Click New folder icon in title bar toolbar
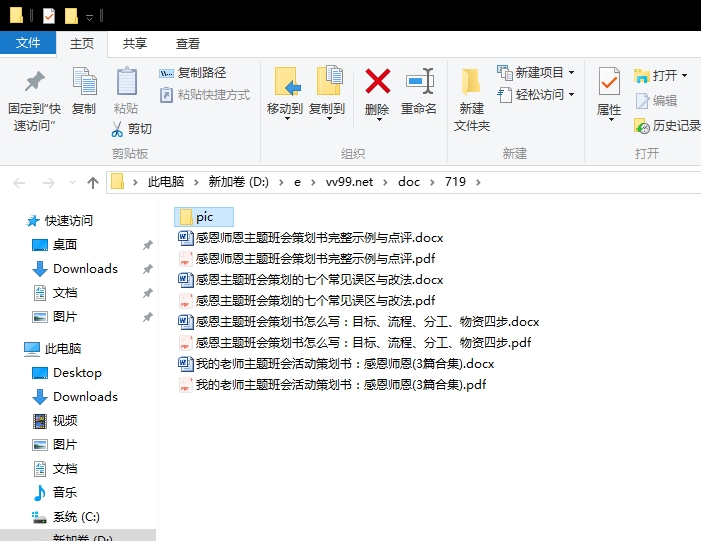The height and width of the screenshot is (541, 701). [72, 17]
